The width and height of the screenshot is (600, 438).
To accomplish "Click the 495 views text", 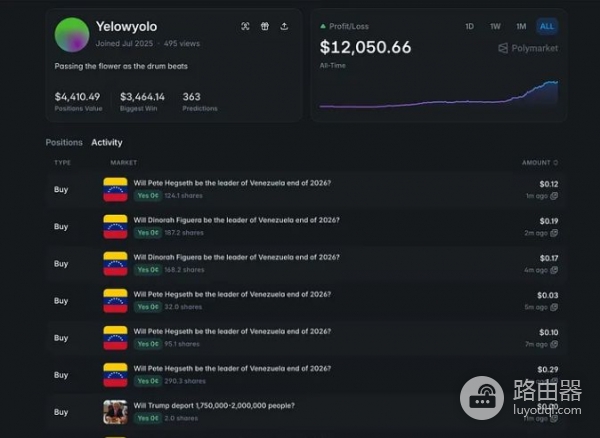I will (182, 44).
